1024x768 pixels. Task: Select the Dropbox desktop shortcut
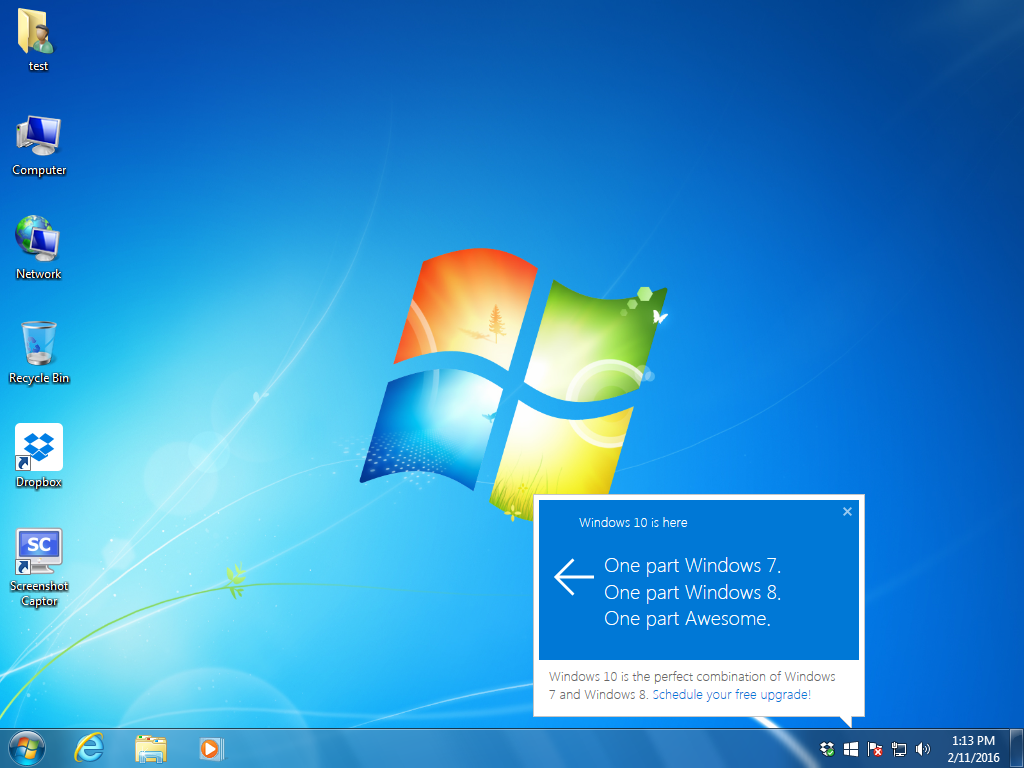[39, 456]
